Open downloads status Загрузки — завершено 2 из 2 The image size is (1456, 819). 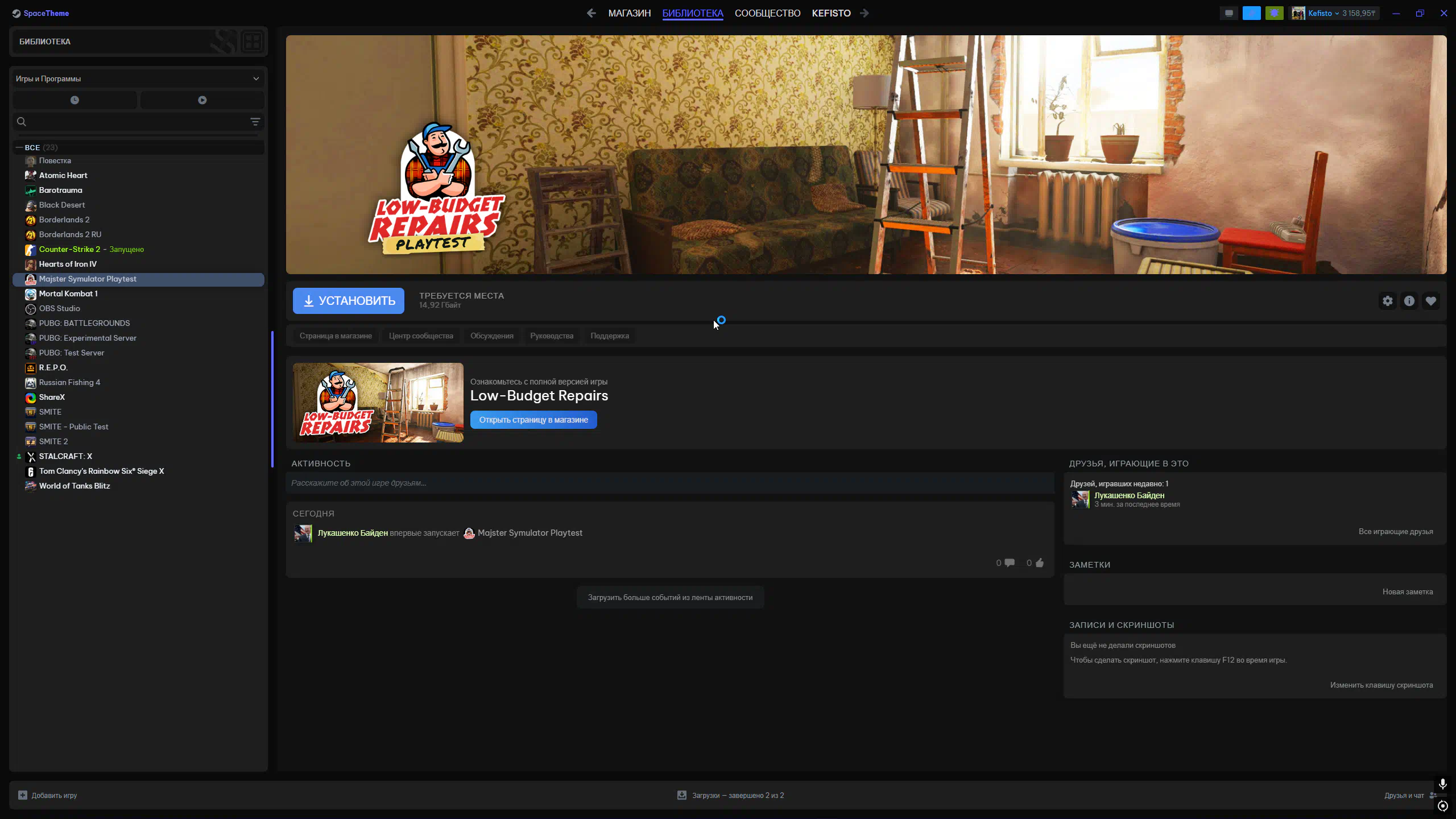pyautogui.click(x=738, y=796)
